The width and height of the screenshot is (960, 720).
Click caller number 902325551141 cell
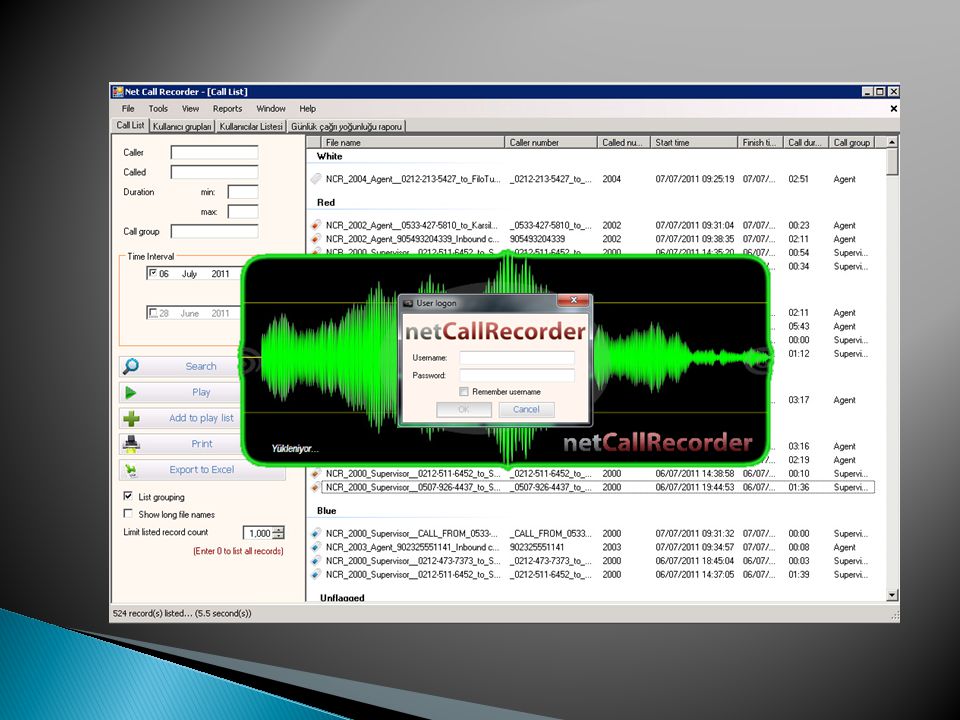[537, 547]
